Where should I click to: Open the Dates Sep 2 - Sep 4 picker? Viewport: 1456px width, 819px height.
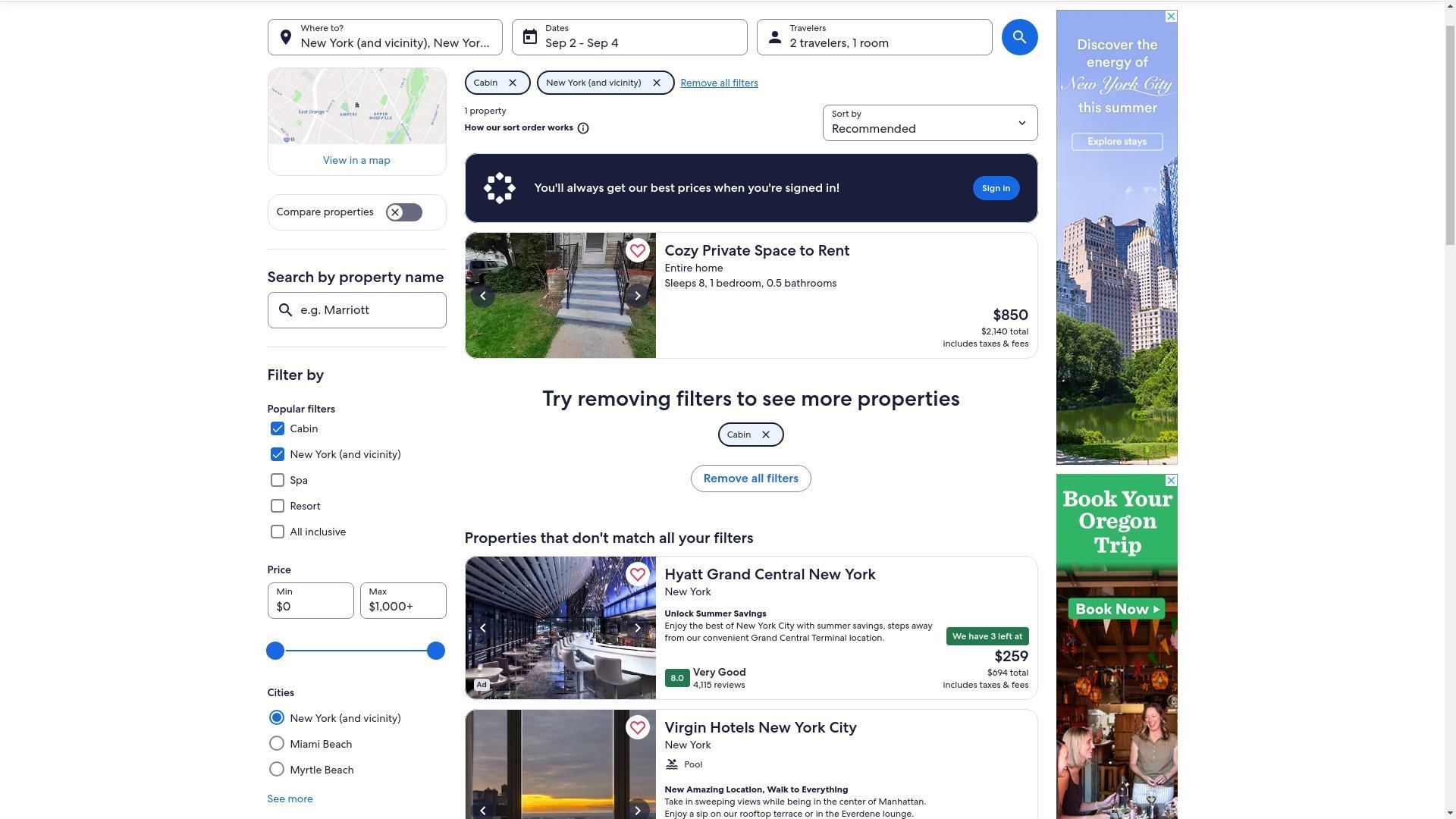(629, 37)
